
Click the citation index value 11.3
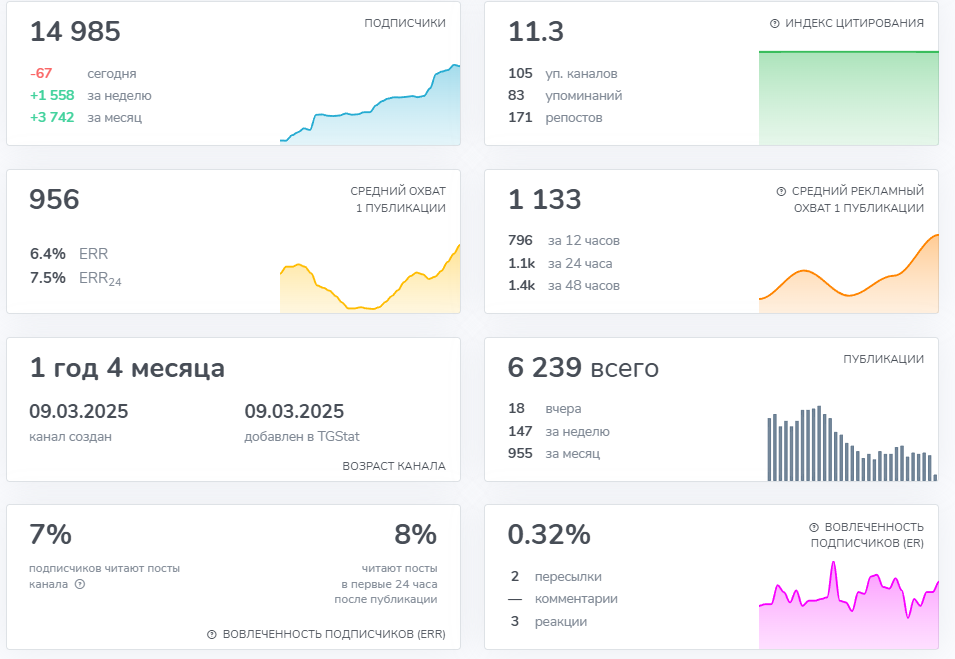tap(536, 32)
